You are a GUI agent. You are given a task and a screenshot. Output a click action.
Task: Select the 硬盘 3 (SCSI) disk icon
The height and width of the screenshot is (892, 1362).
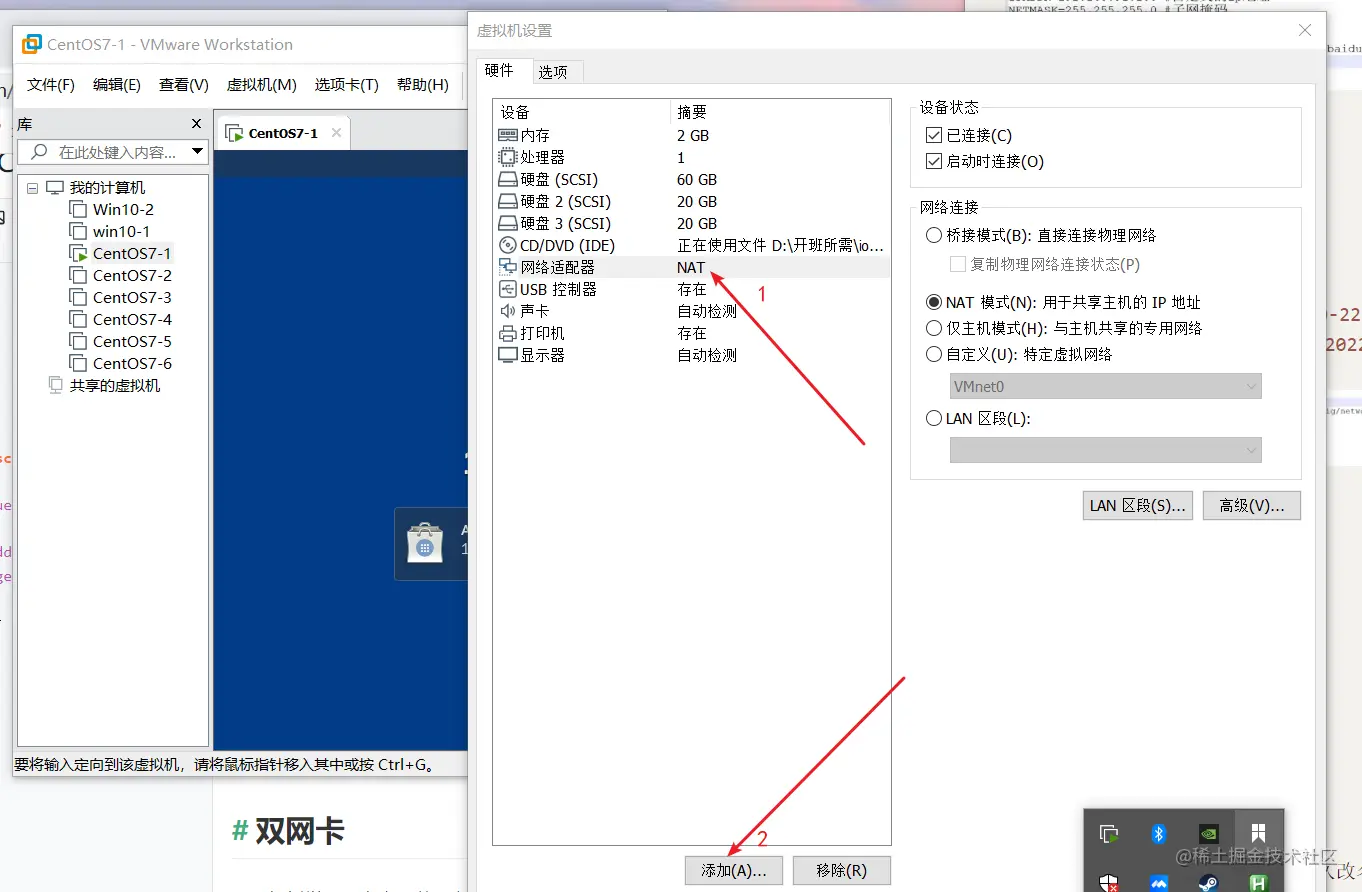click(508, 224)
